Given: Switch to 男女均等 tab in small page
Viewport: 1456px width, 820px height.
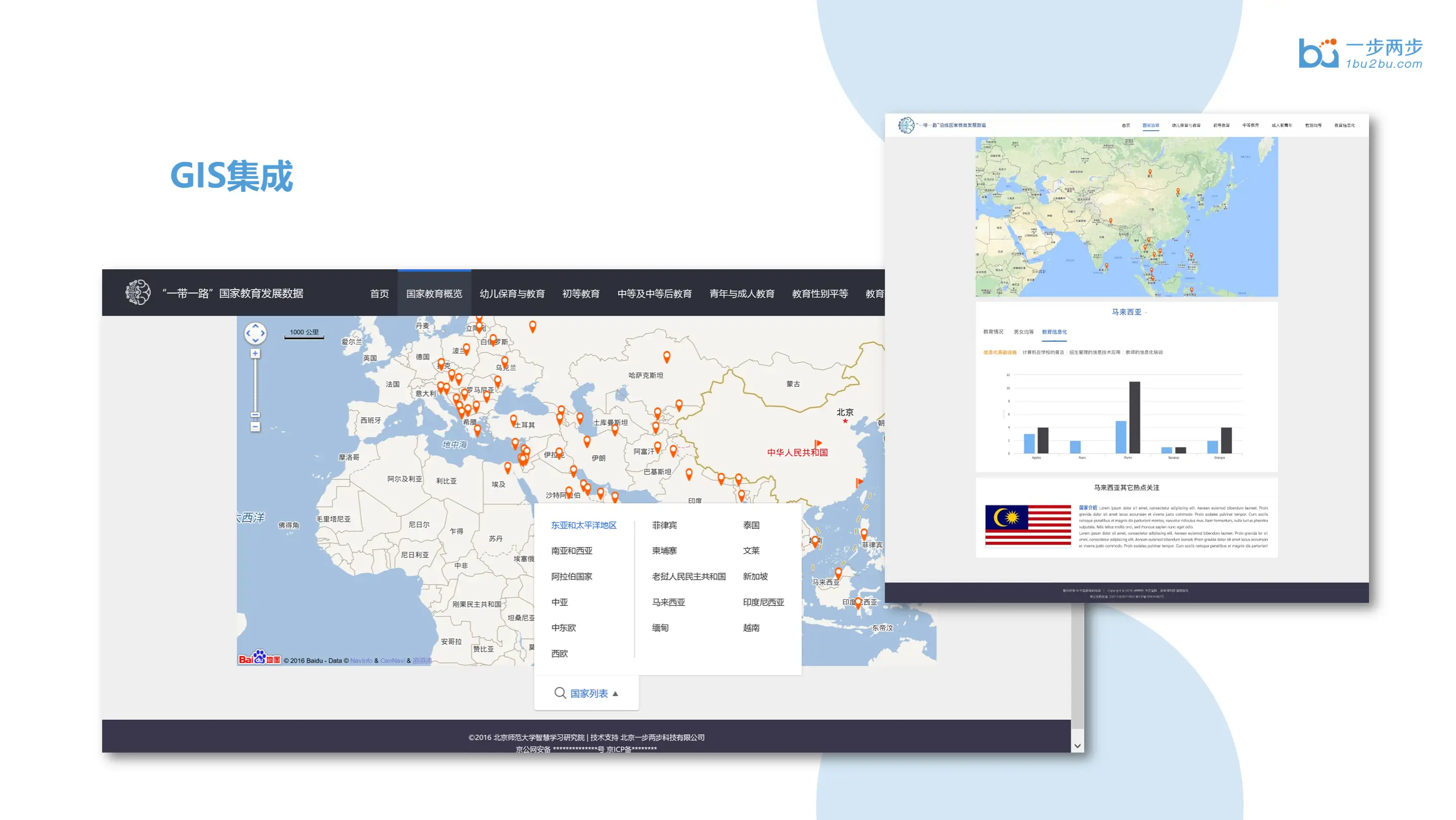Looking at the screenshot, I should [x=1023, y=332].
